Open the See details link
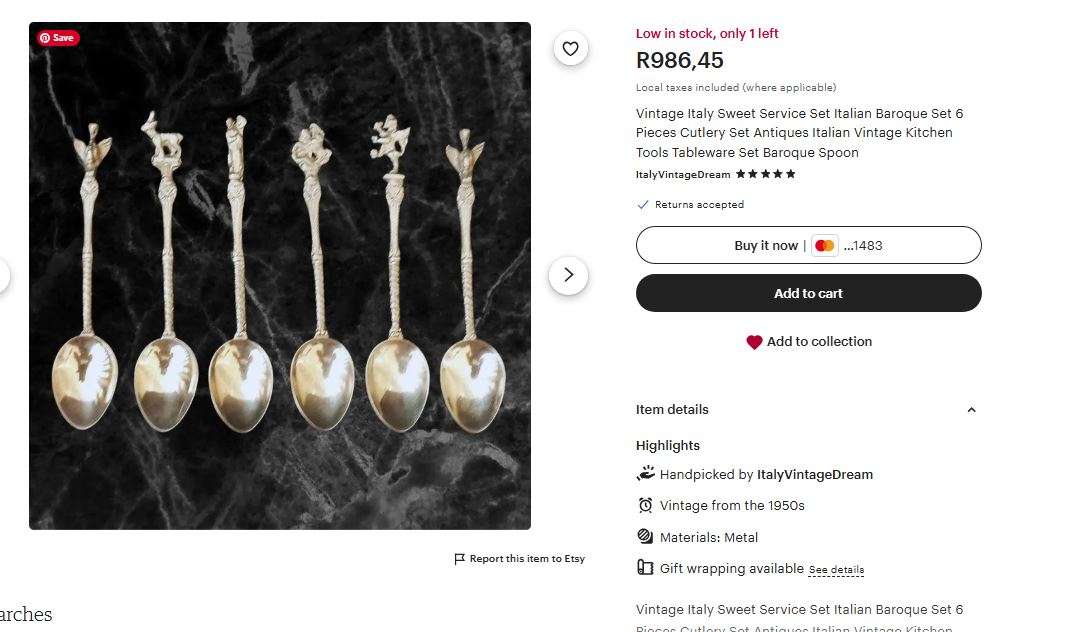The image size is (1073, 632). [837, 568]
